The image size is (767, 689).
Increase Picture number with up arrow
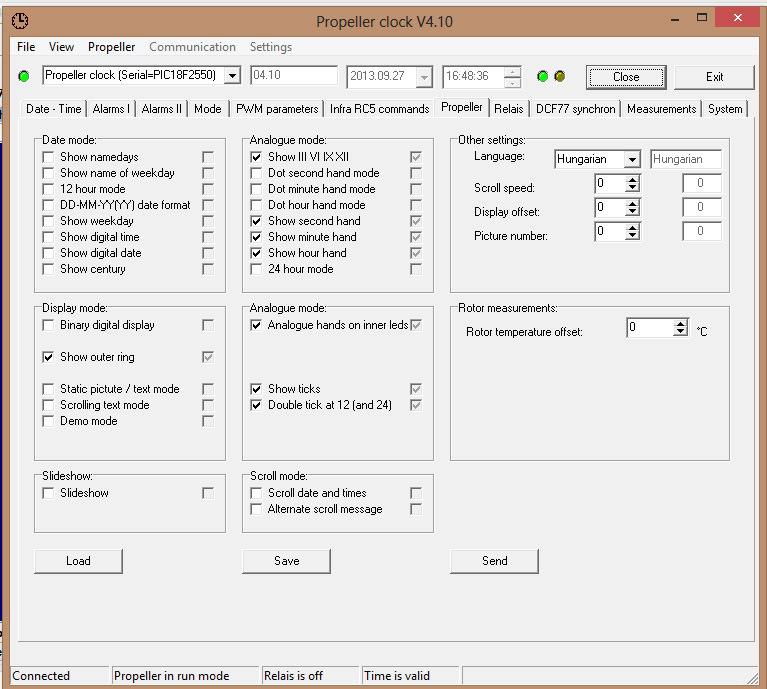[632, 228]
